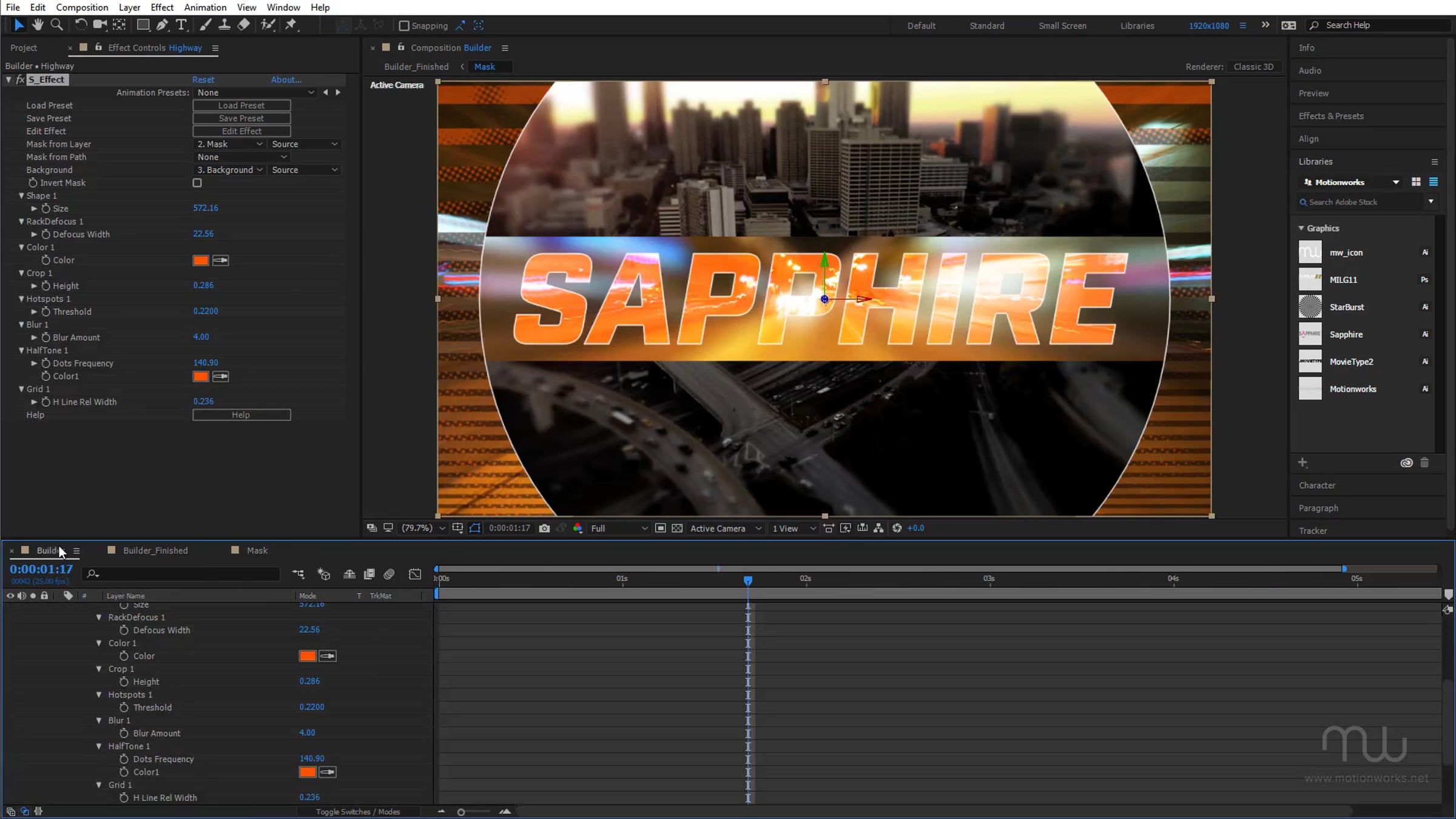The width and height of the screenshot is (1456, 819).
Task: Select the Rotation tool
Action: [x=81, y=25]
